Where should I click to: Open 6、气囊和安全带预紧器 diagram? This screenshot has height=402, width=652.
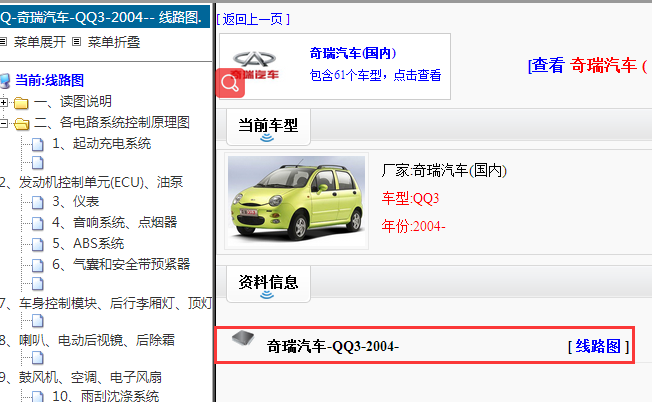coord(121,264)
